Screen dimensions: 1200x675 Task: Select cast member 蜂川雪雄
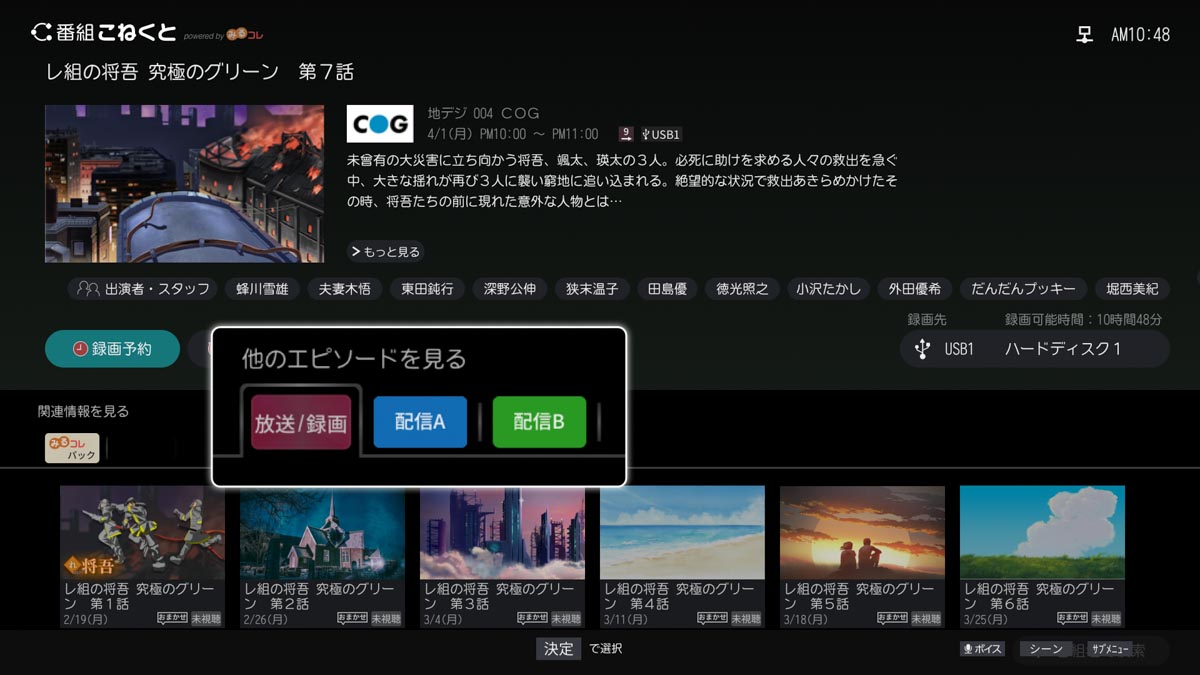pyautogui.click(x=262, y=289)
